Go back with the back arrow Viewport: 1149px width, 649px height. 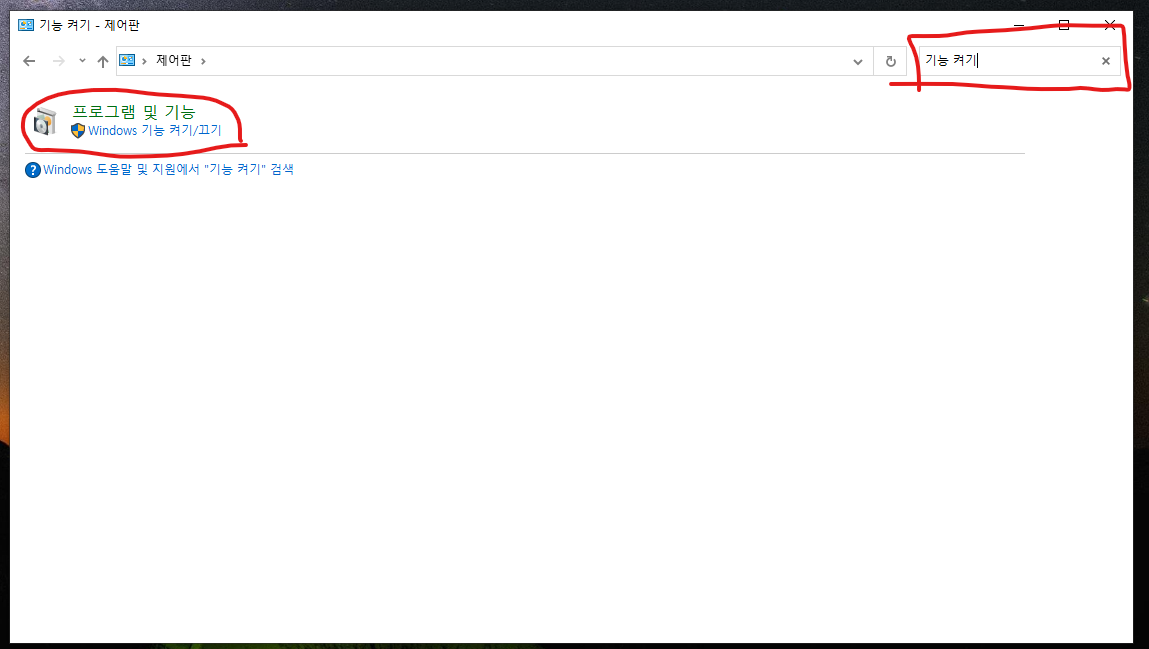coord(29,61)
